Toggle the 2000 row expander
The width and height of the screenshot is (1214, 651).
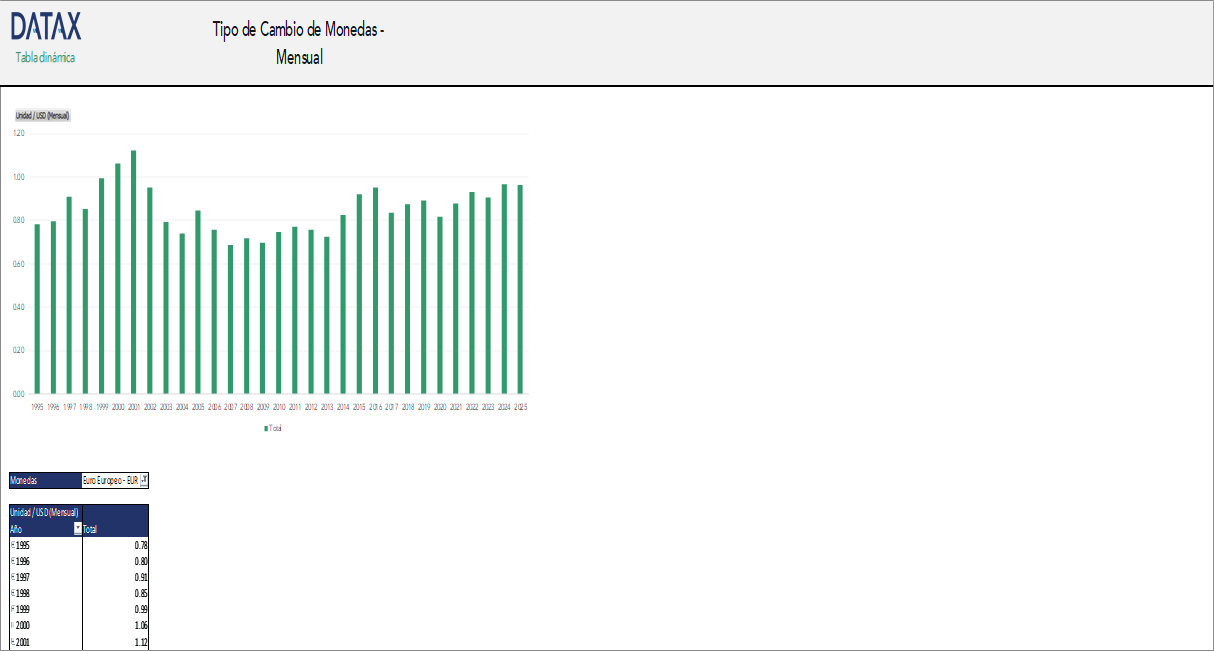[x=12, y=625]
